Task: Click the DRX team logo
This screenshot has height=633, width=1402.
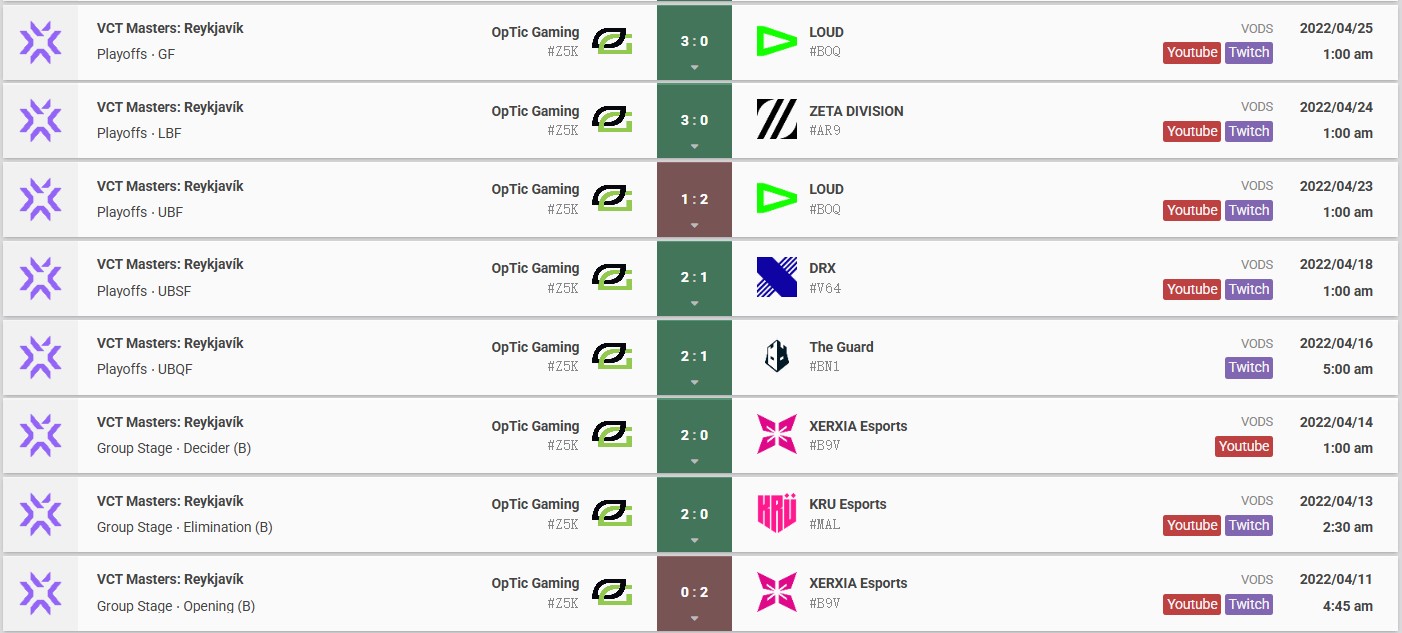Action: (x=776, y=277)
